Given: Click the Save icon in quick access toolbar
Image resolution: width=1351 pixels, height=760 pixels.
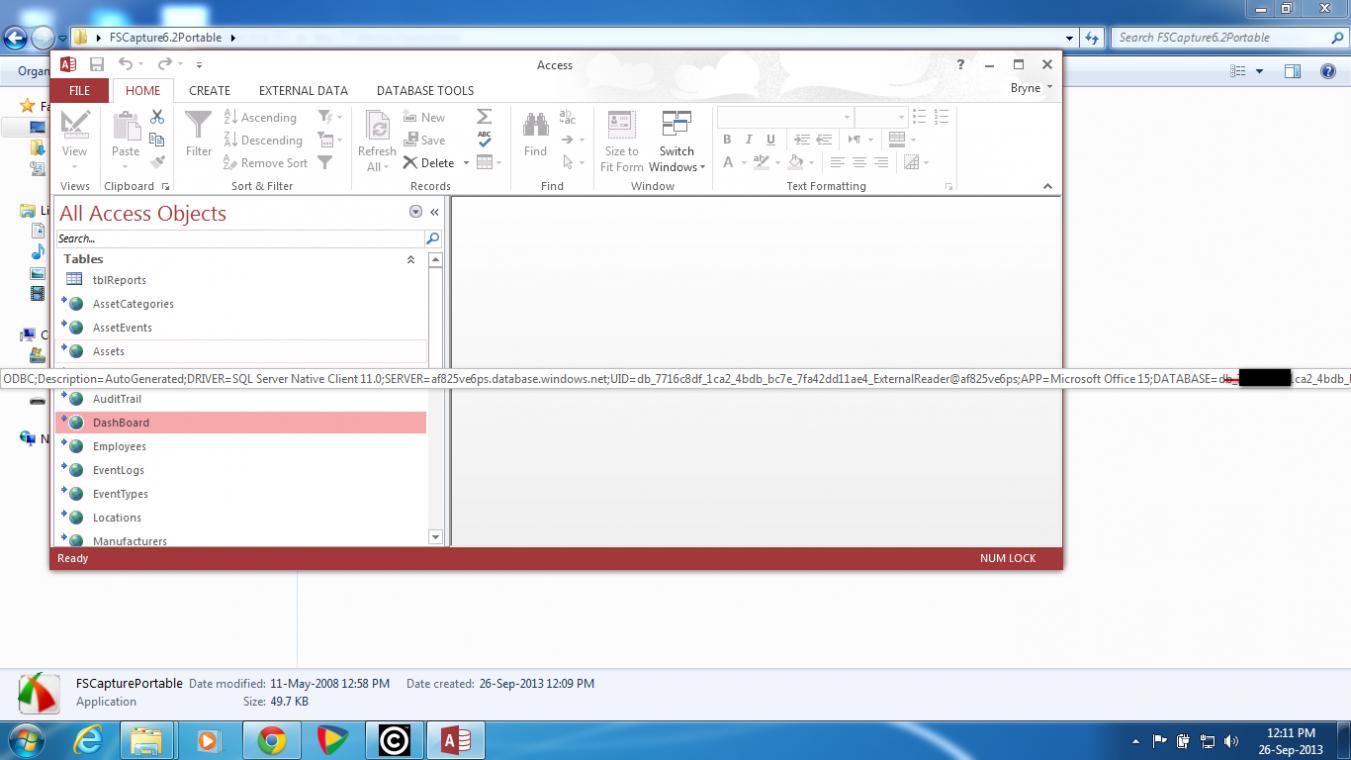Looking at the screenshot, I should 97,65.
